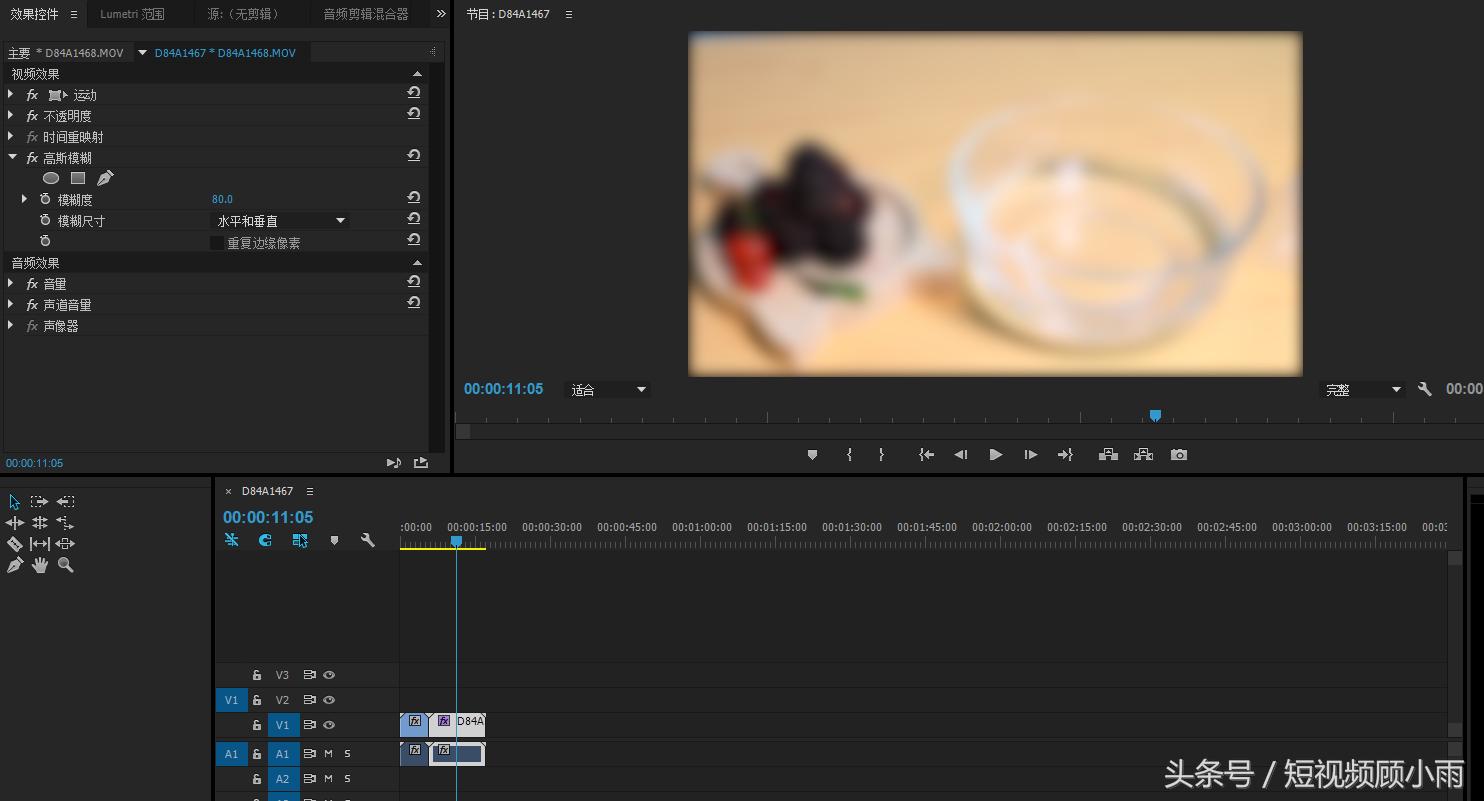Select the Zoom tool magnifier

click(66, 565)
